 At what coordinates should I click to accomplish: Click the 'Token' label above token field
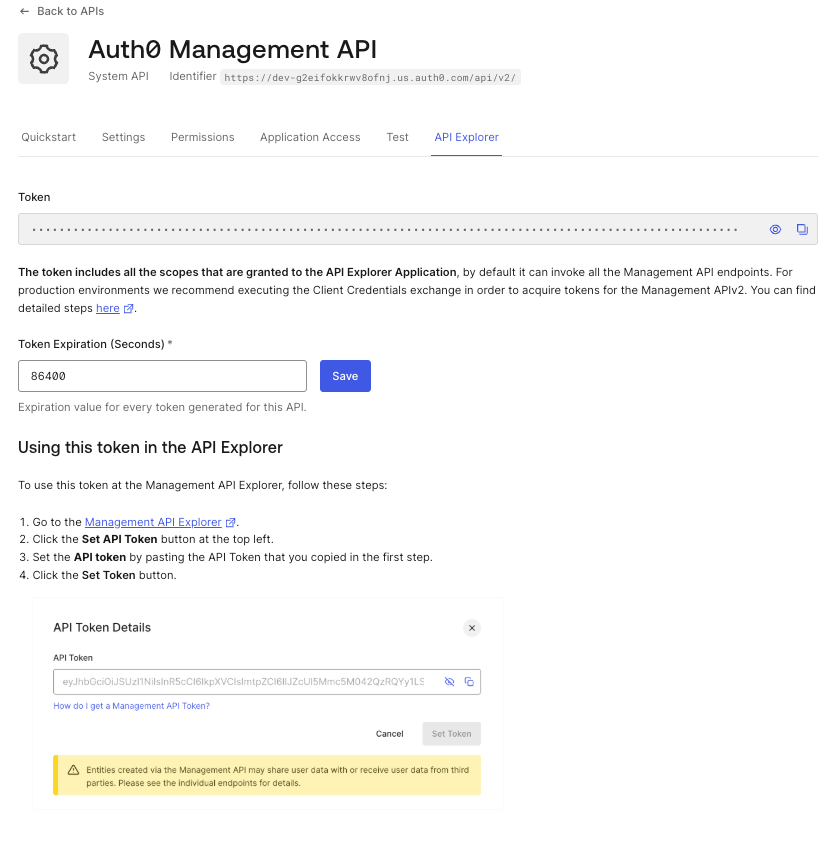34,197
